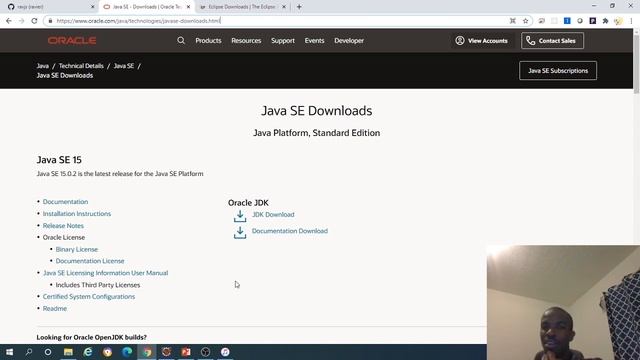Click the Contact Sales button
Screen dimensions: 640x360
pos(552,40)
